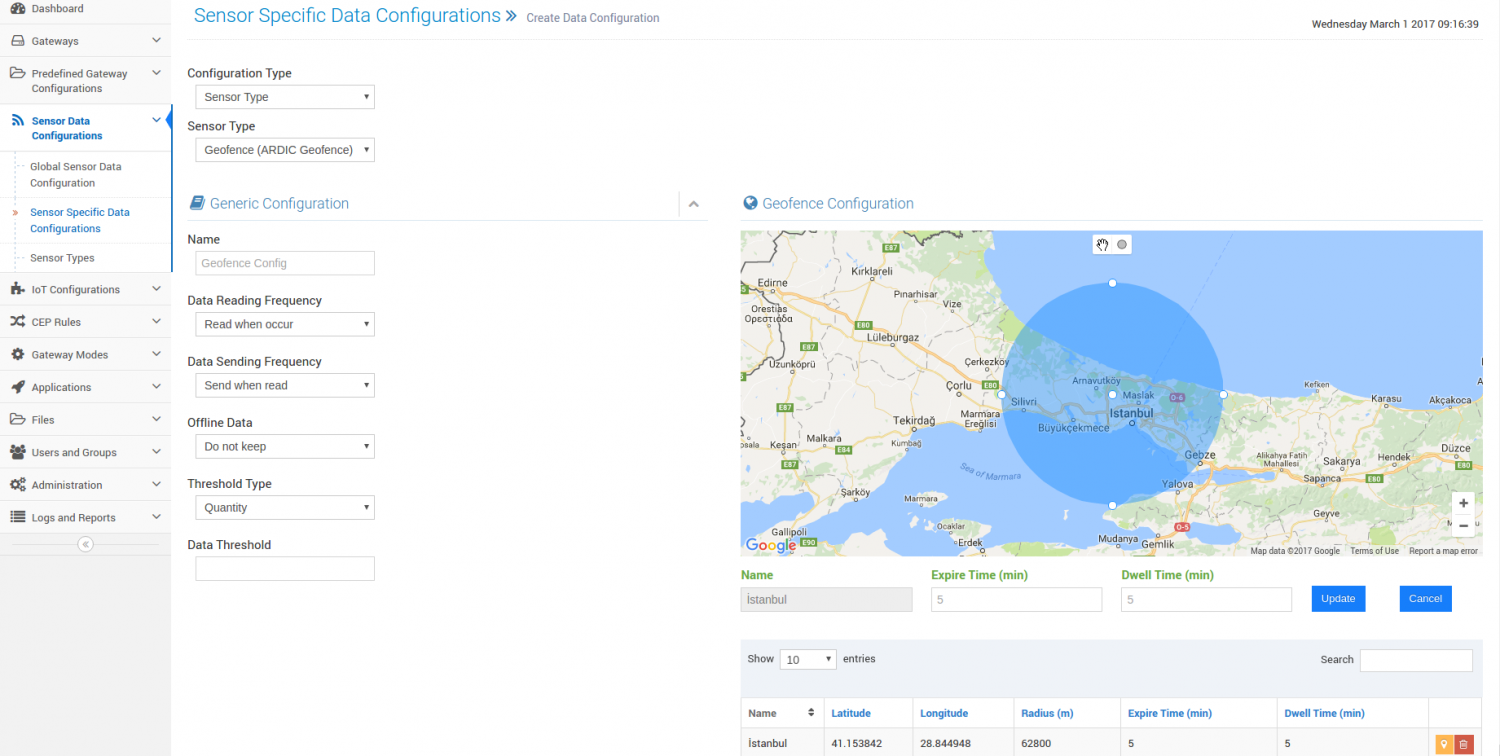Click the globe icon beside Geofence Configuration
This screenshot has width=1500, height=756.
coord(750,202)
